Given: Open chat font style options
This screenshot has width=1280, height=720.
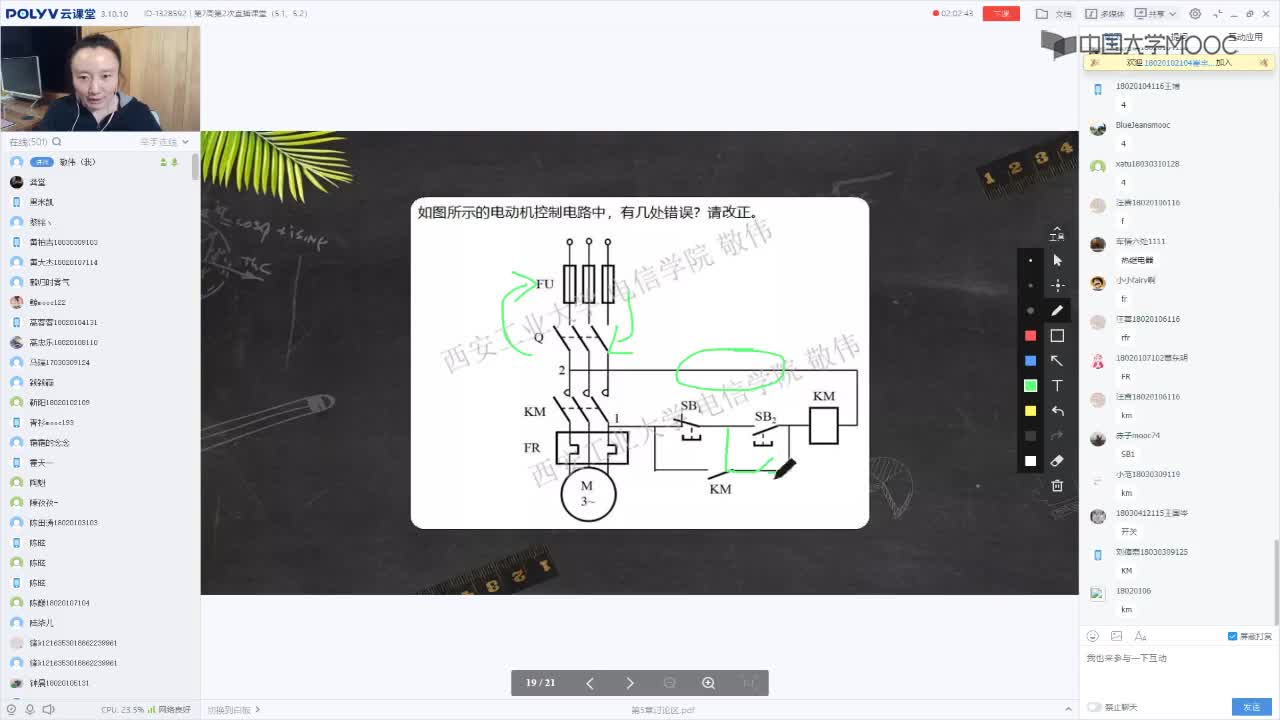Looking at the screenshot, I should 1140,636.
